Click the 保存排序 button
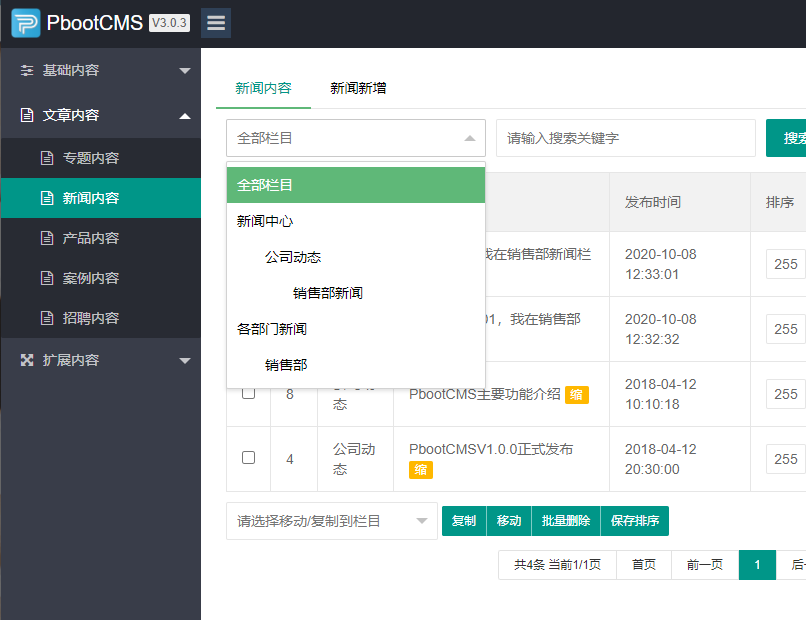Image resolution: width=806 pixels, height=620 pixels. (637, 520)
